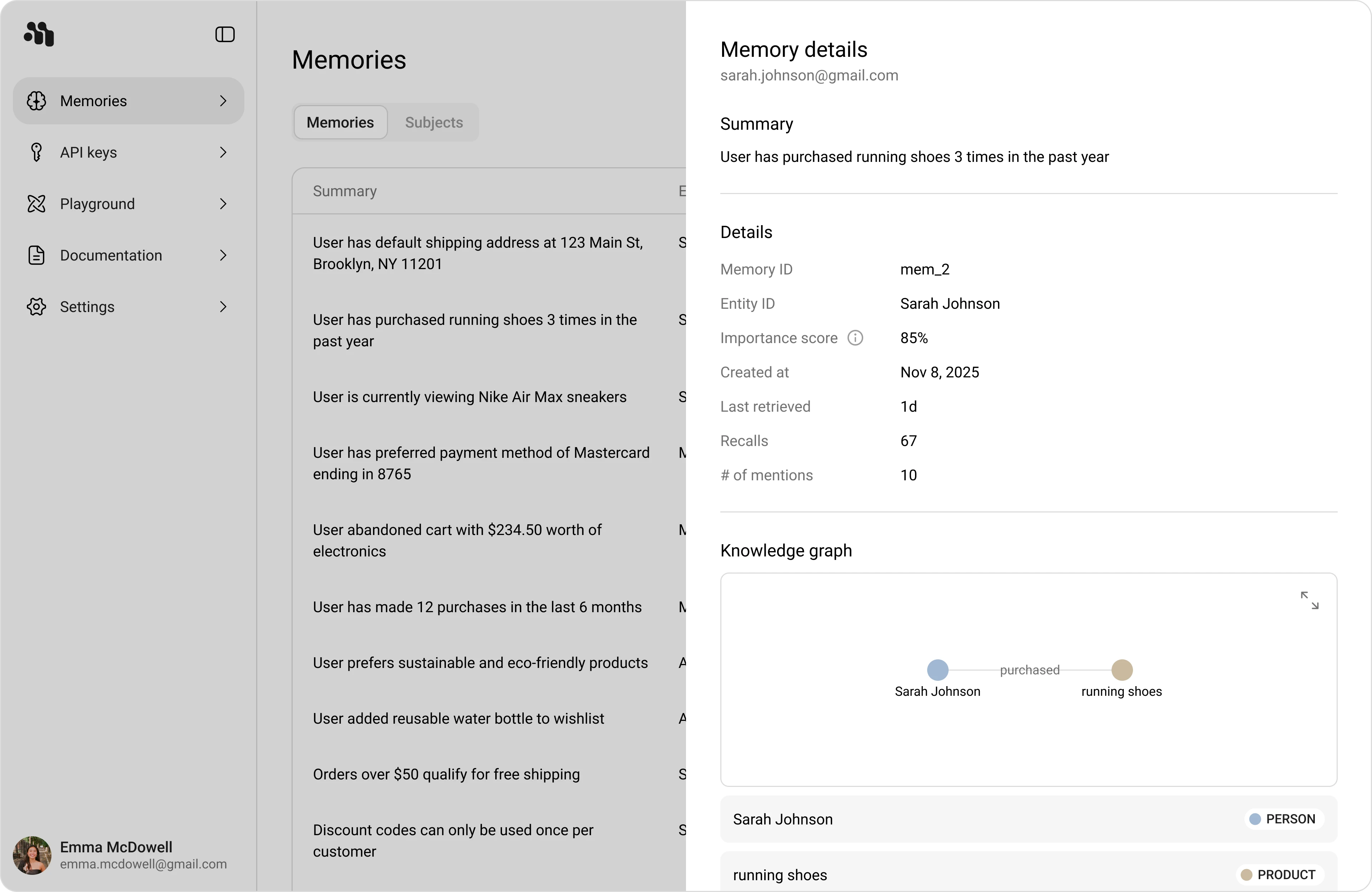
Task: Expand the Settings chevron
Action: (223, 307)
